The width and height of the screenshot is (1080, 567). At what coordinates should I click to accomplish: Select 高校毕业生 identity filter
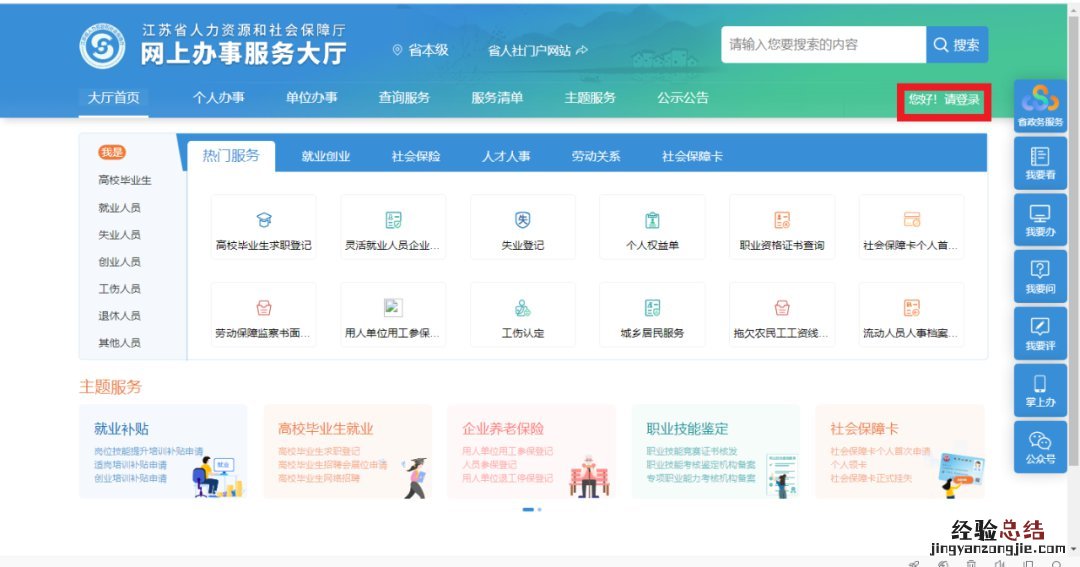pos(125,181)
